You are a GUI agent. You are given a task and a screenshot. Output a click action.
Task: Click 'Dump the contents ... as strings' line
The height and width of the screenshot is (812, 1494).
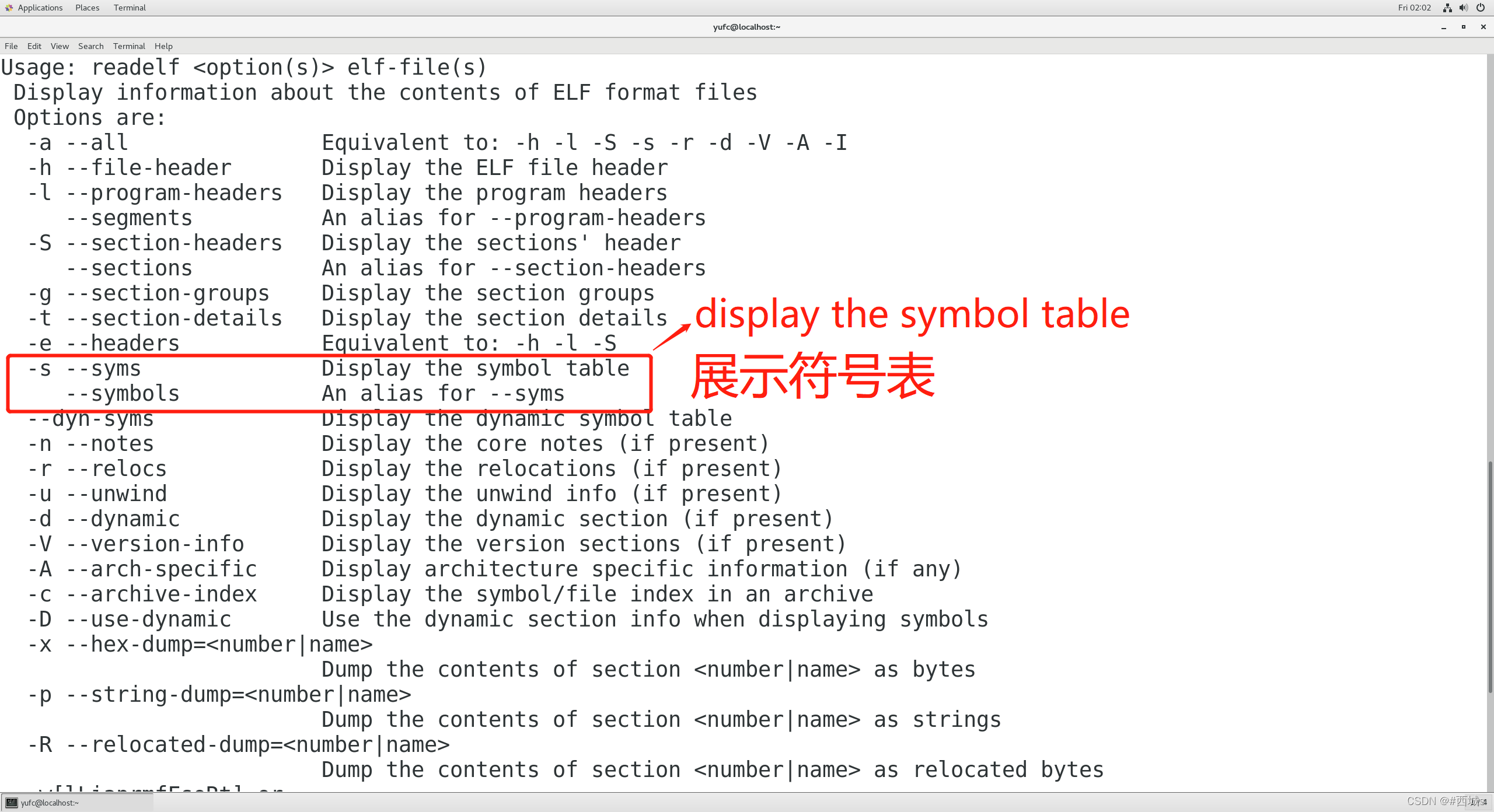(x=662, y=720)
